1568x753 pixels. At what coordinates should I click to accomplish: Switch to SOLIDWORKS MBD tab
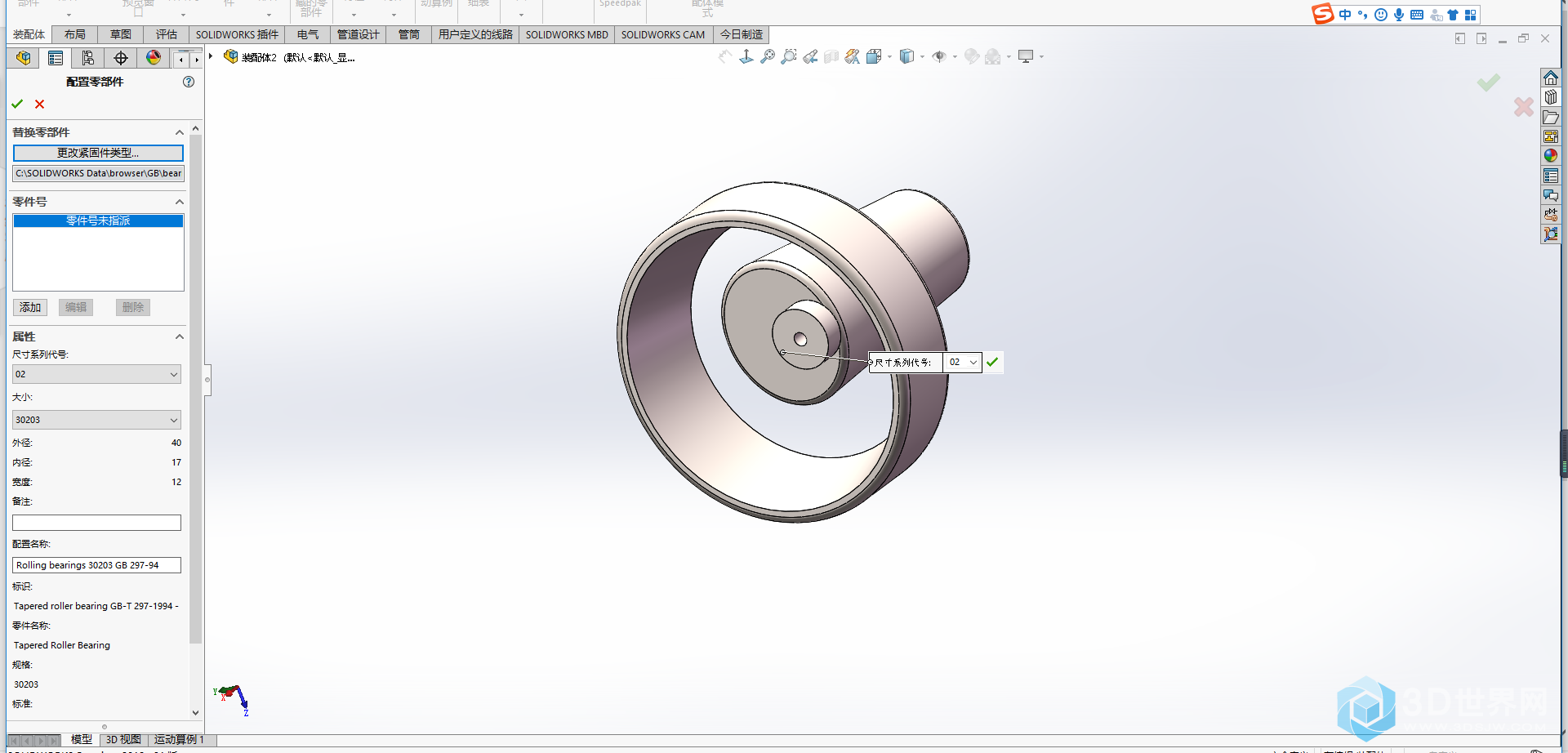(567, 34)
